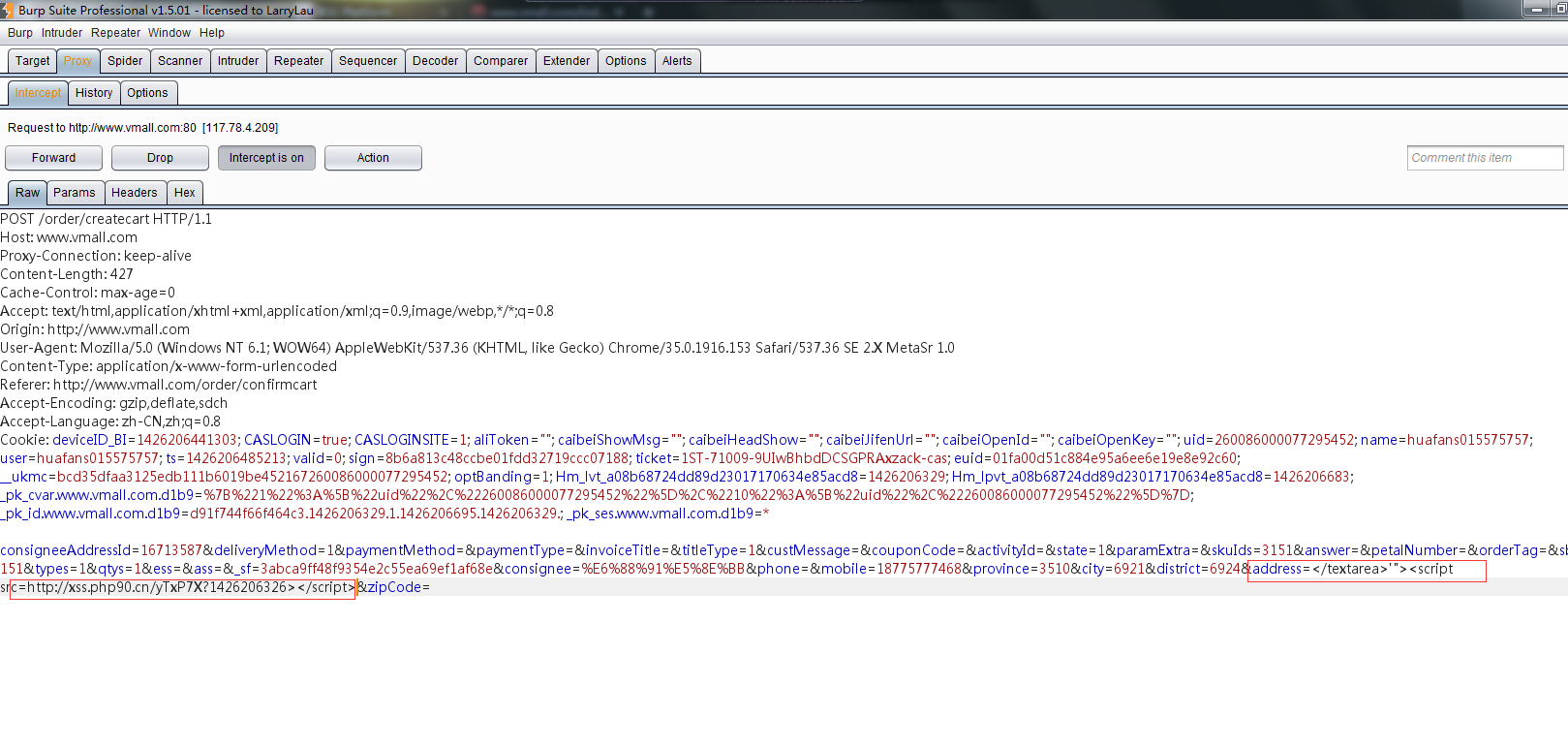Viewport: 1568px width, 748px height.
Task: Open the Intruder menu in menu bar
Action: [62, 33]
